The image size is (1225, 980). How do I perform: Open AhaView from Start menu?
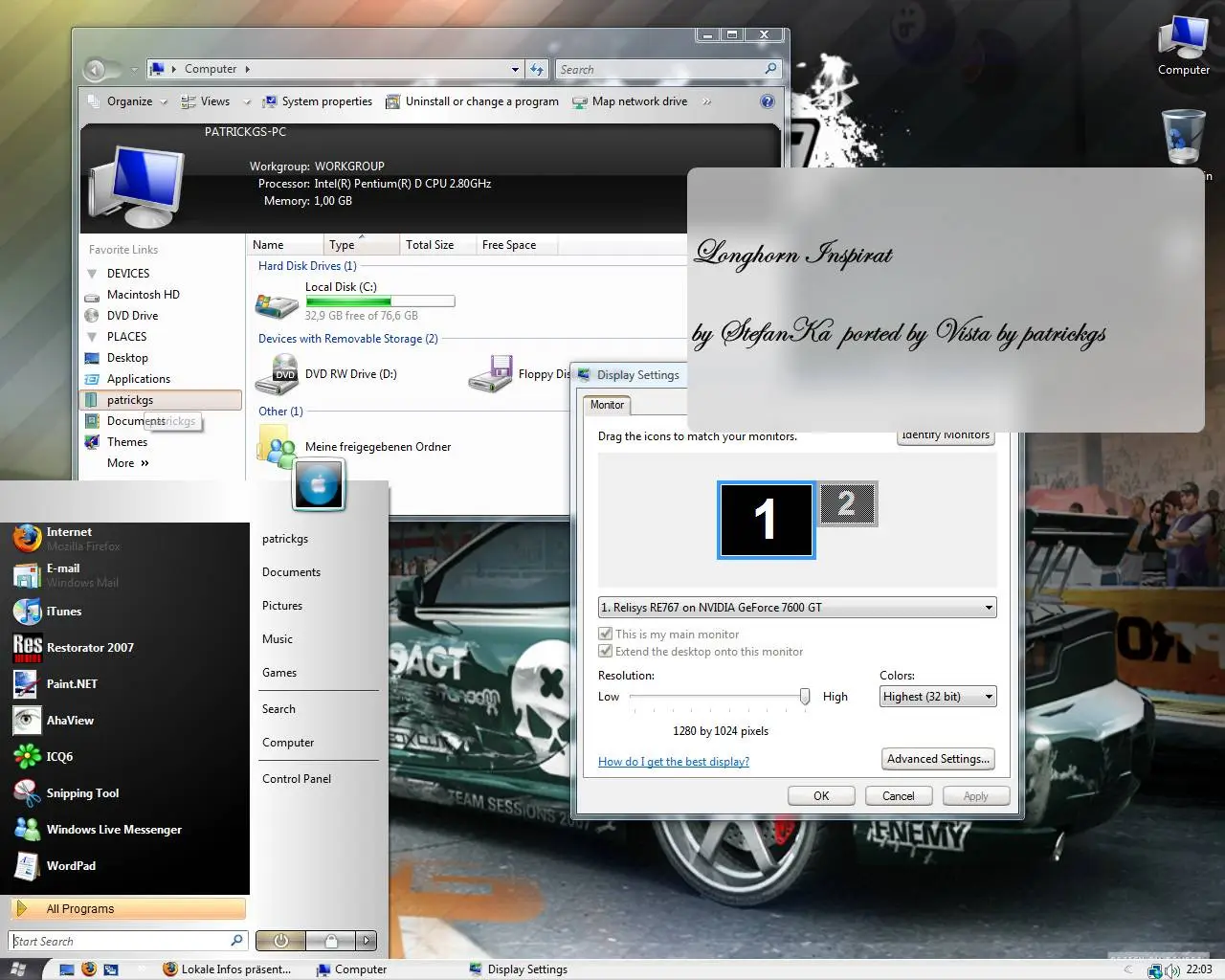[x=124, y=721]
